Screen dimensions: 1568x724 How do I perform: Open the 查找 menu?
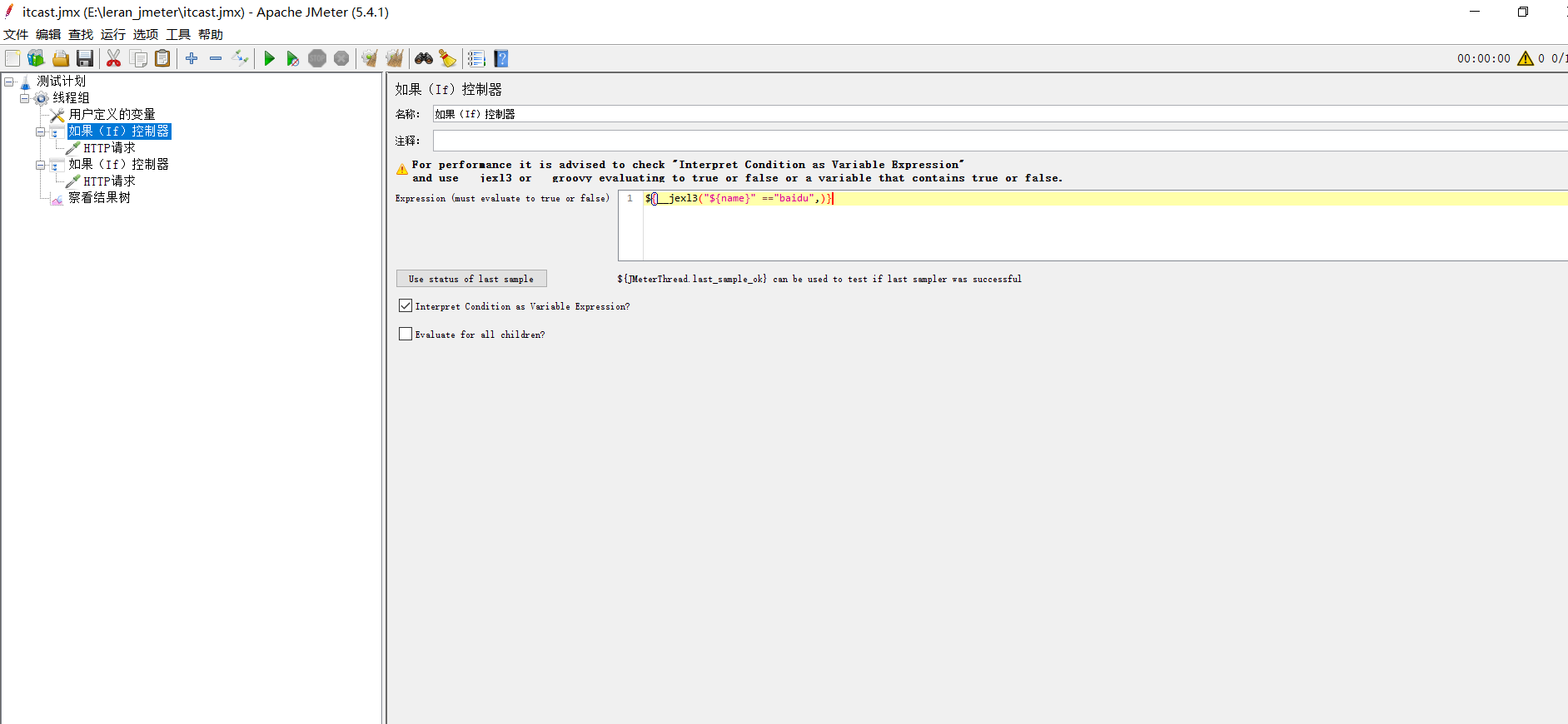(x=81, y=34)
